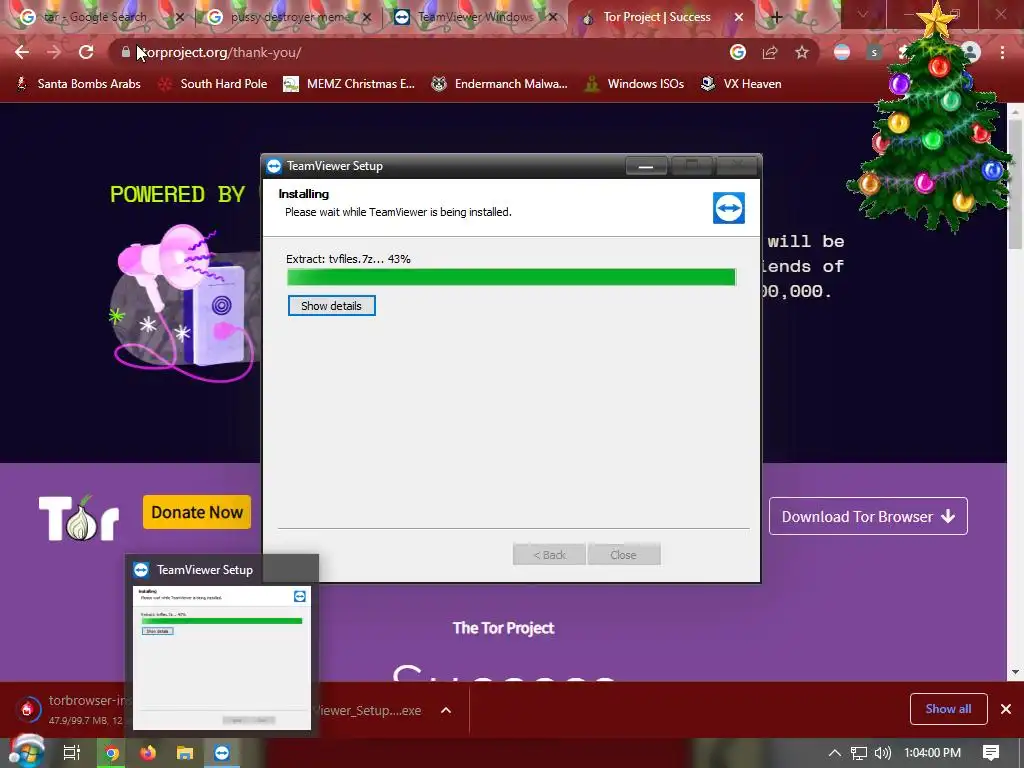Viewport: 1024px width, 768px height.
Task: Open the Endermanch Malwa... bookmark
Action: [x=500, y=84]
